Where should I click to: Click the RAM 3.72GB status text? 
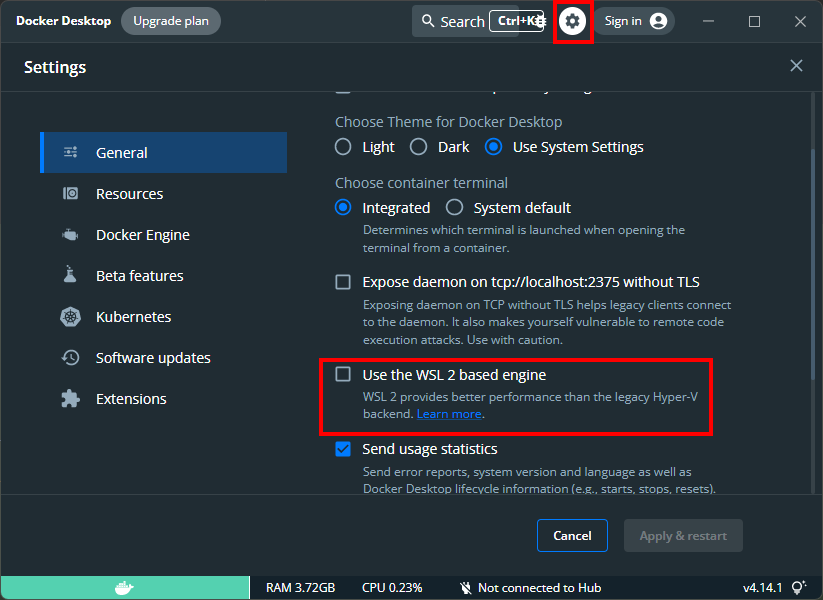[x=300, y=587]
